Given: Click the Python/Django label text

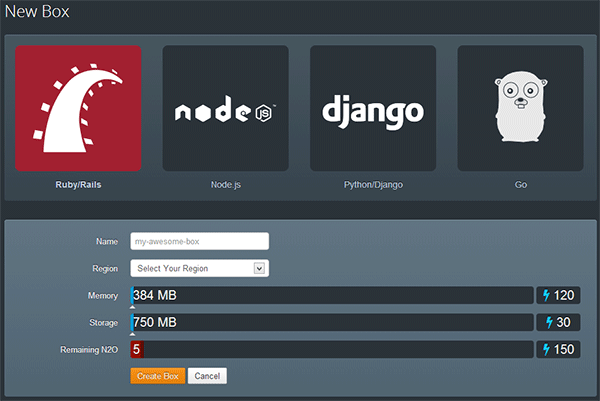Looking at the screenshot, I should [373, 185].
